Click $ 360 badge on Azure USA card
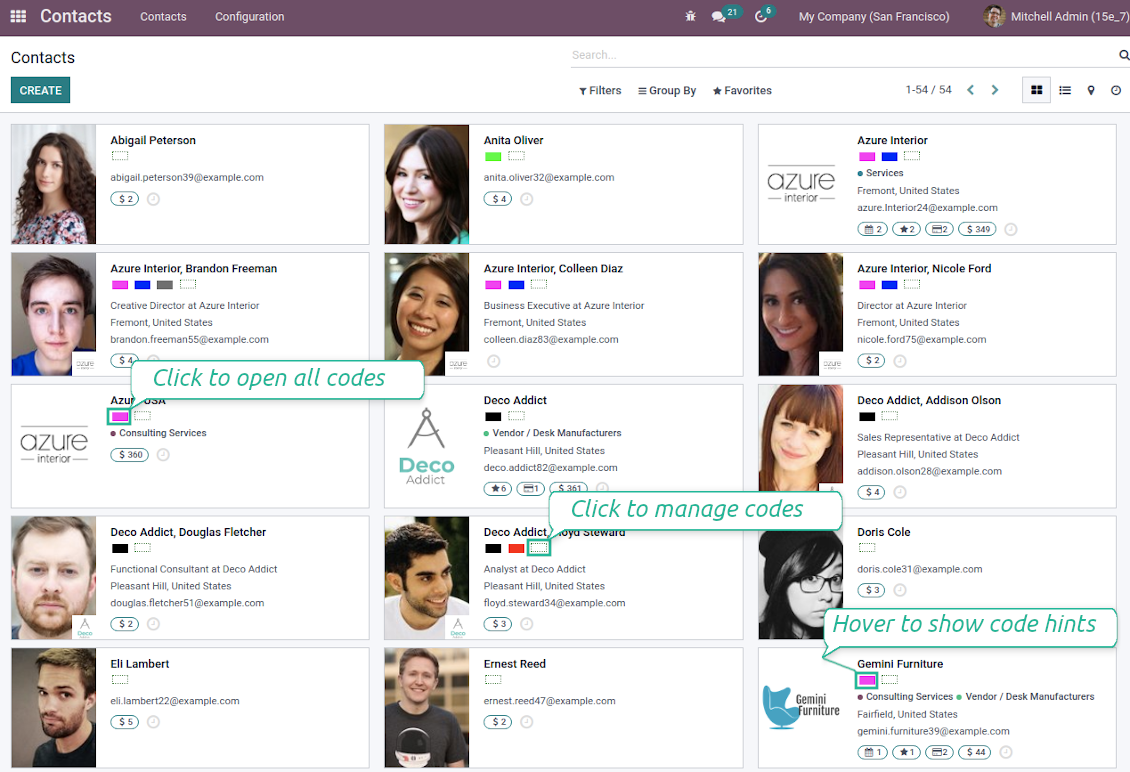Screen dimensions: 1130x772 (130, 455)
